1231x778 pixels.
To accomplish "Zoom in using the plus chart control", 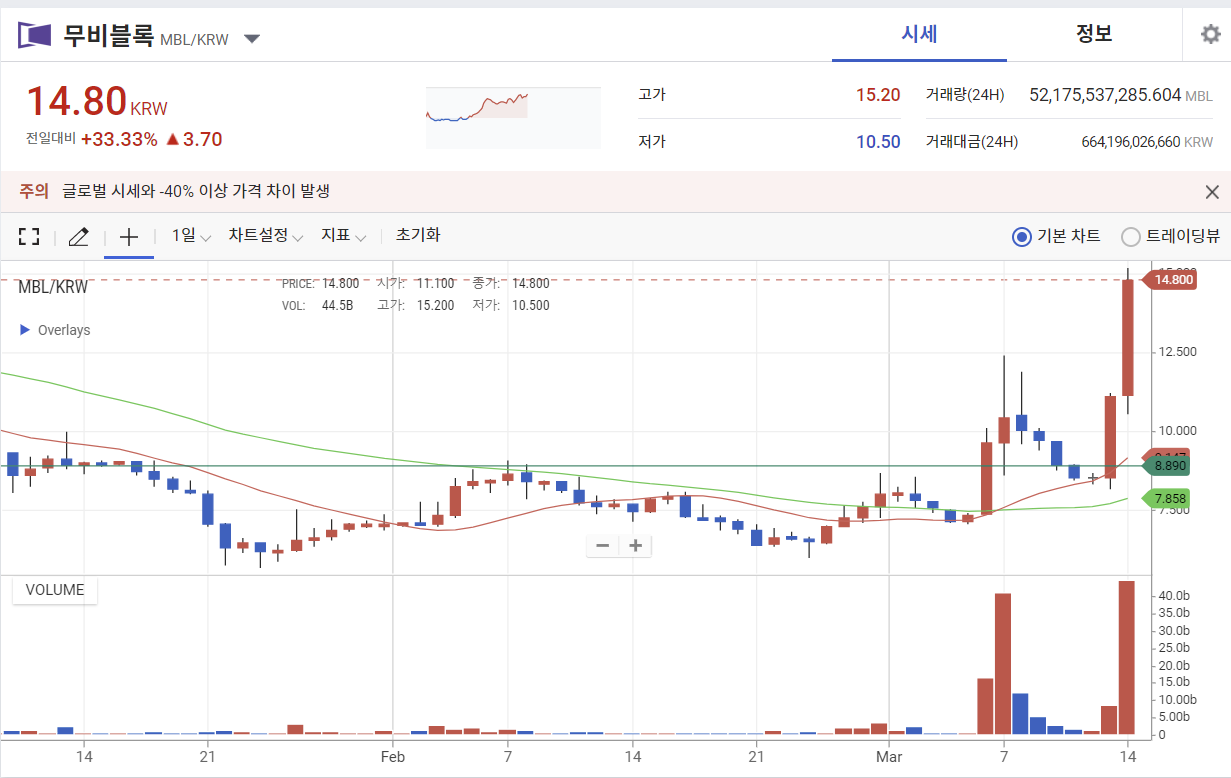I will (x=637, y=545).
